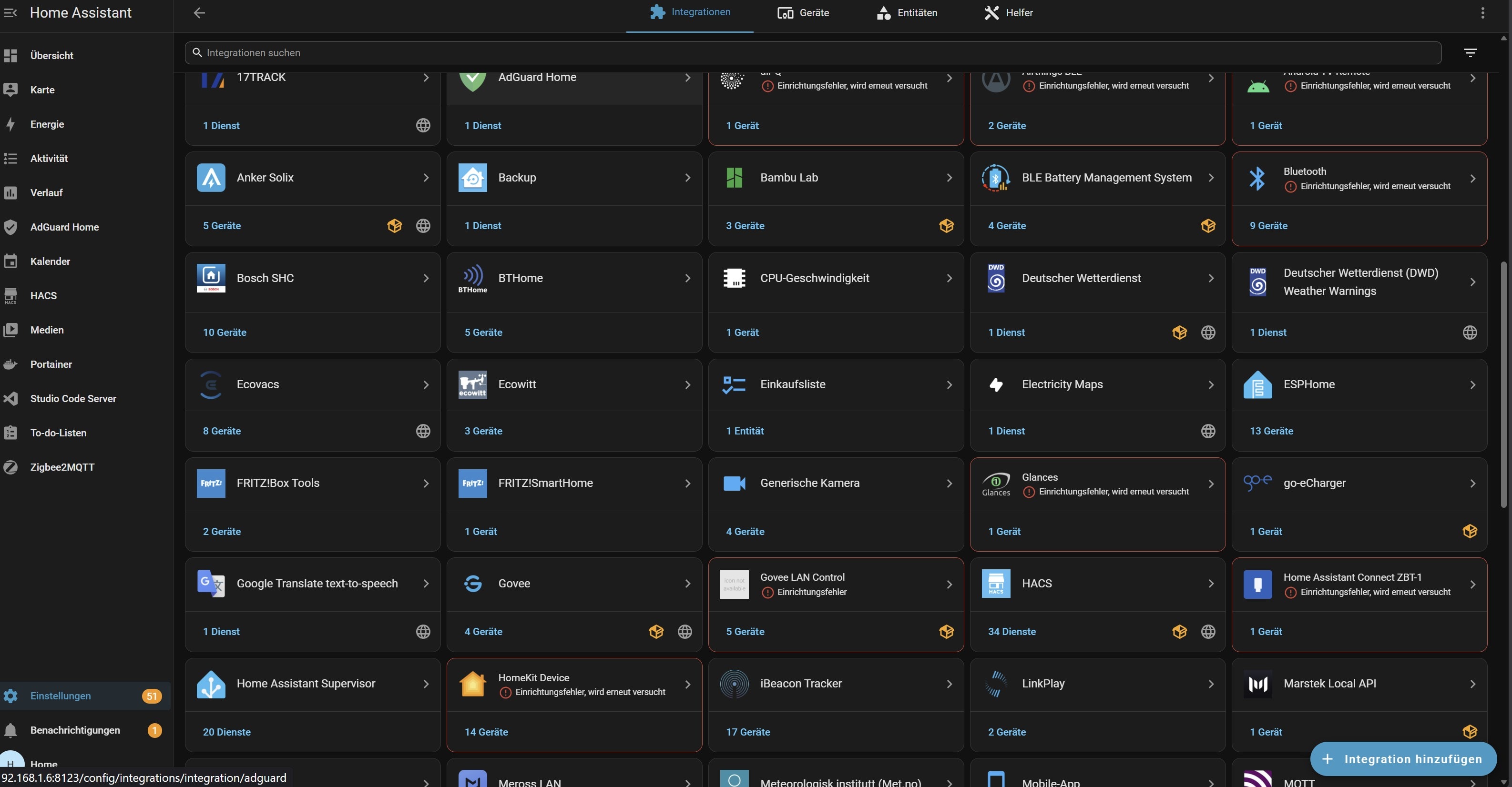Image resolution: width=1512 pixels, height=787 pixels.
Task: Open the 13 Geräte link on ESPHome
Action: pos(1271,431)
